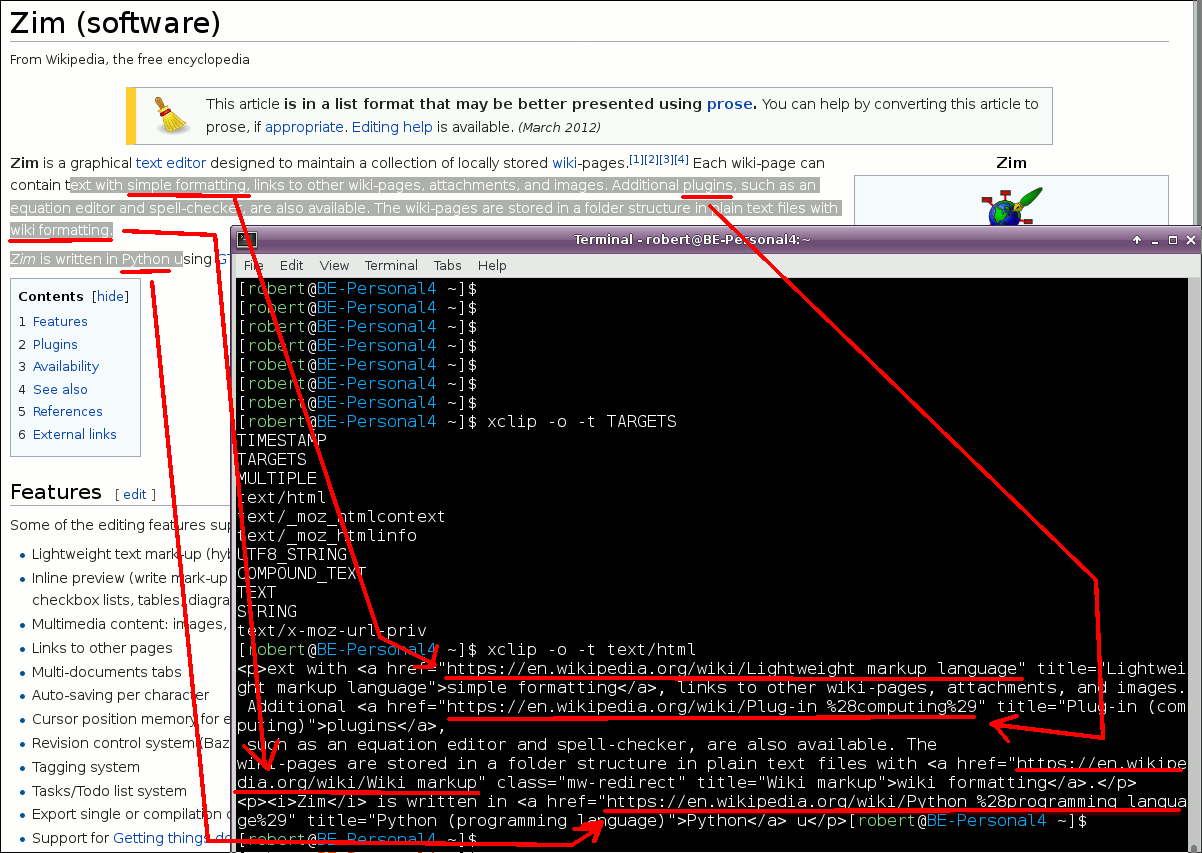Viewport: 1202px width, 853px height.
Task: Click the Plug-in_%28computing%29 URL in Terminal
Action: coord(711,706)
